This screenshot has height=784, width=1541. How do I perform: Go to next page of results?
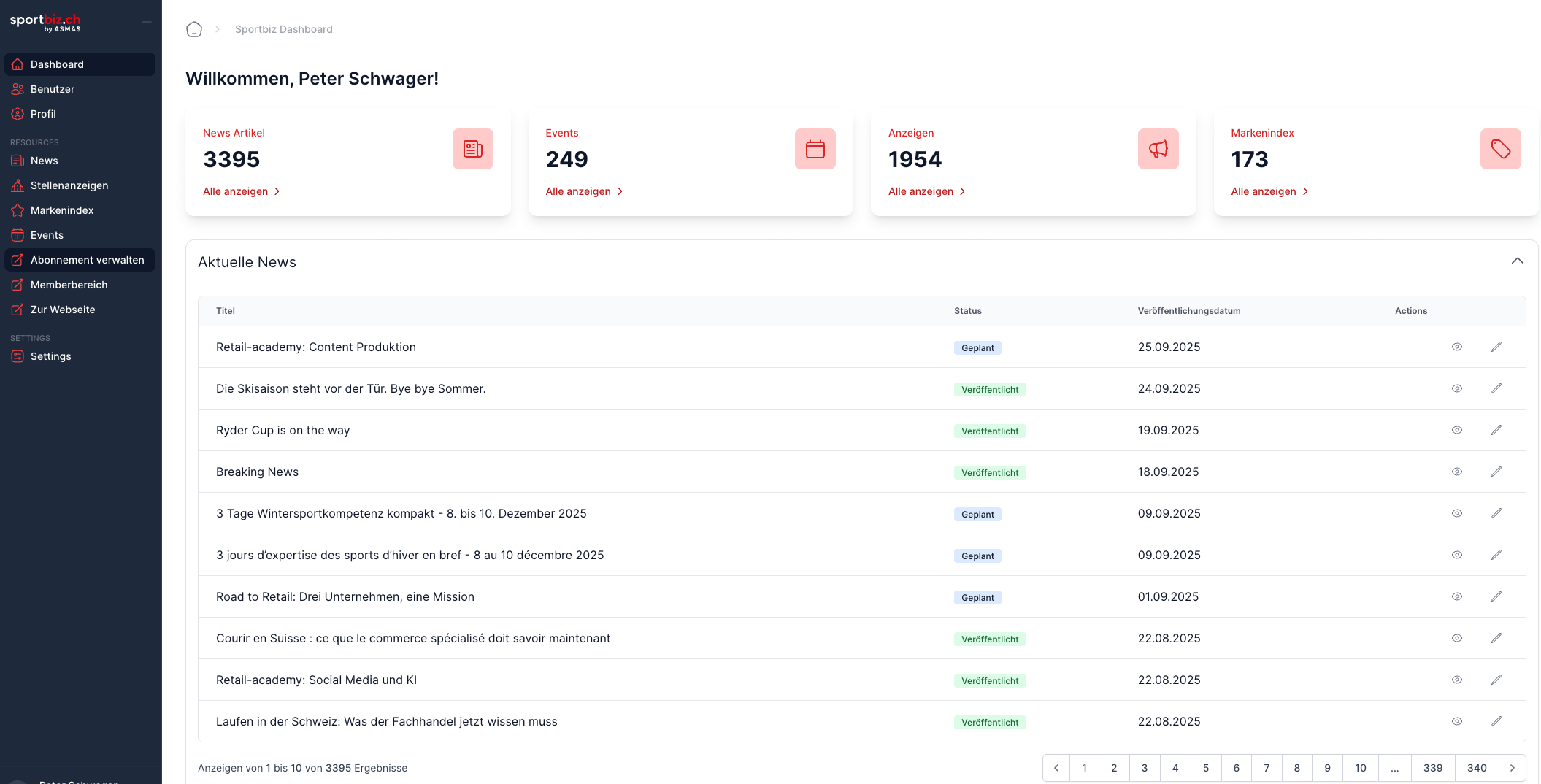click(1512, 768)
